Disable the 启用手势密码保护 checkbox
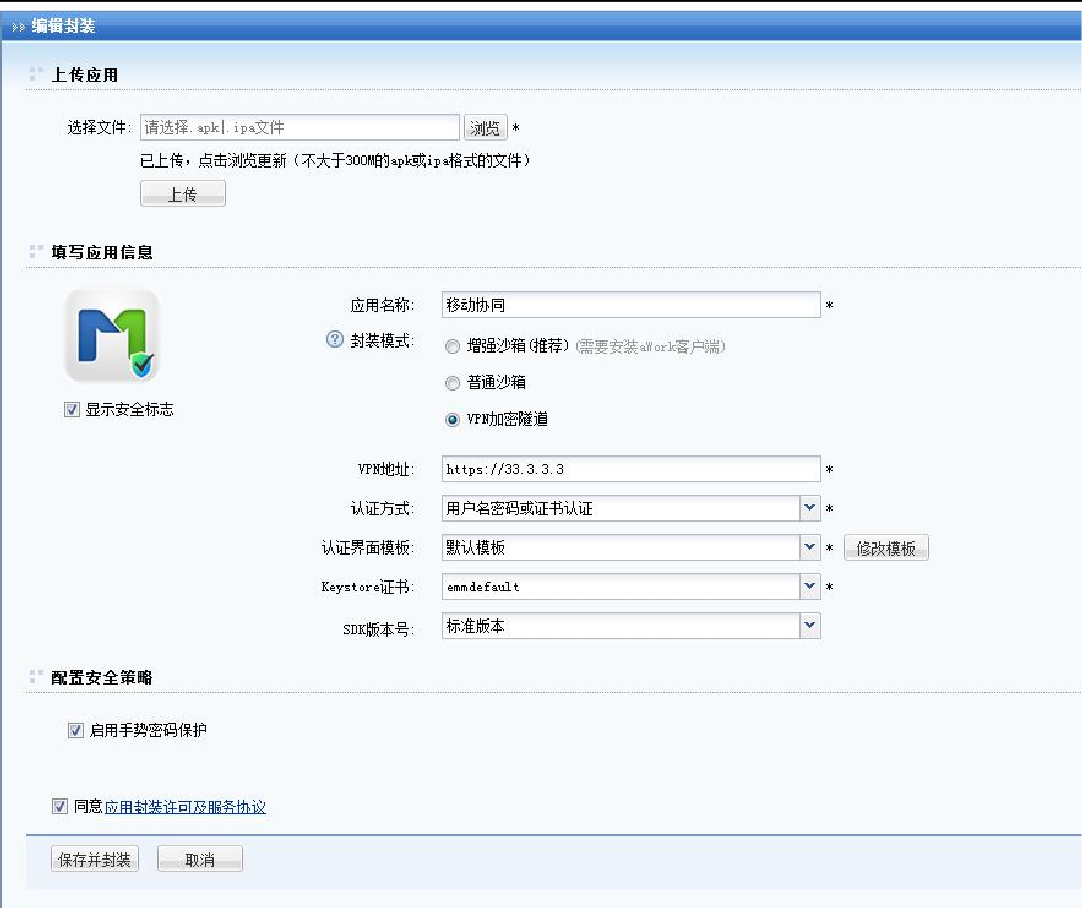Image resolution: width=1082 pixels, height=908 pixels. pos(75,731)
